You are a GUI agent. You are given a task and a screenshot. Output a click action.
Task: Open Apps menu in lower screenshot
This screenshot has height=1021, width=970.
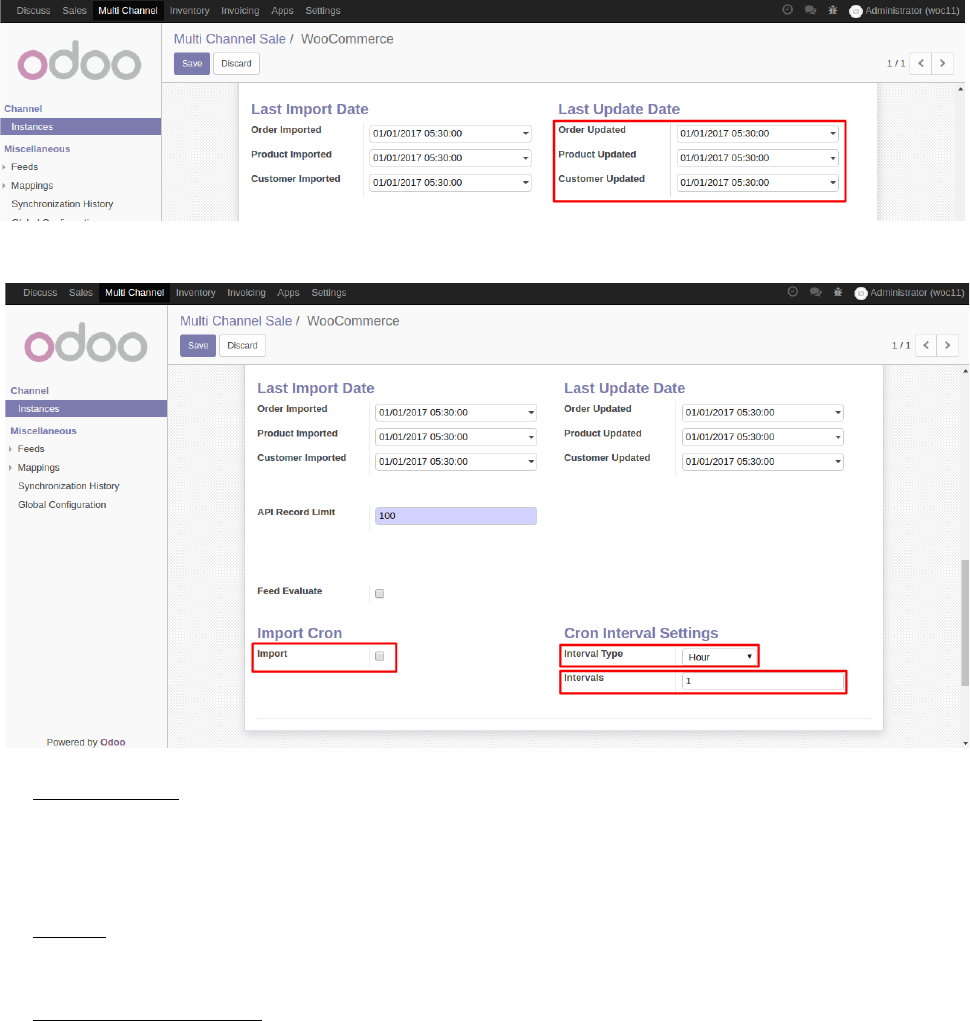pyautogui.click(x=288, y=293)
